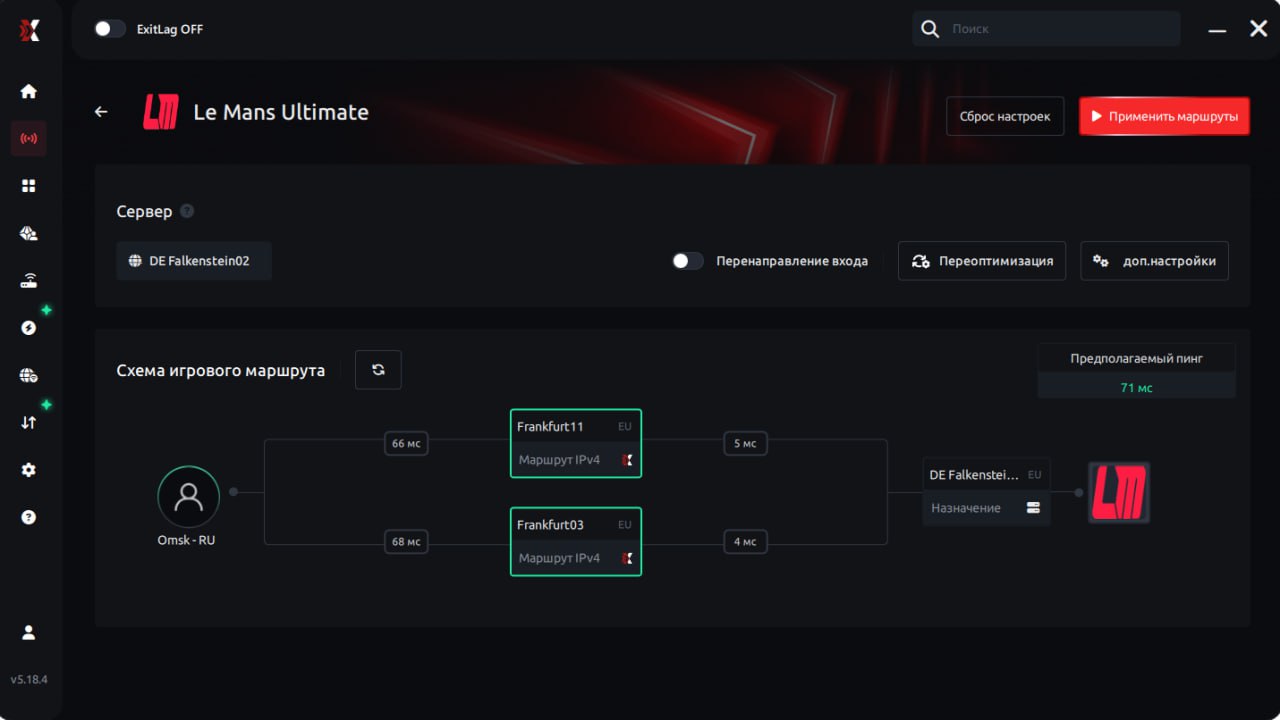Click the Предполагаемый пинг label
The width and height of the screenshot is (1280, 720).
1137,358
